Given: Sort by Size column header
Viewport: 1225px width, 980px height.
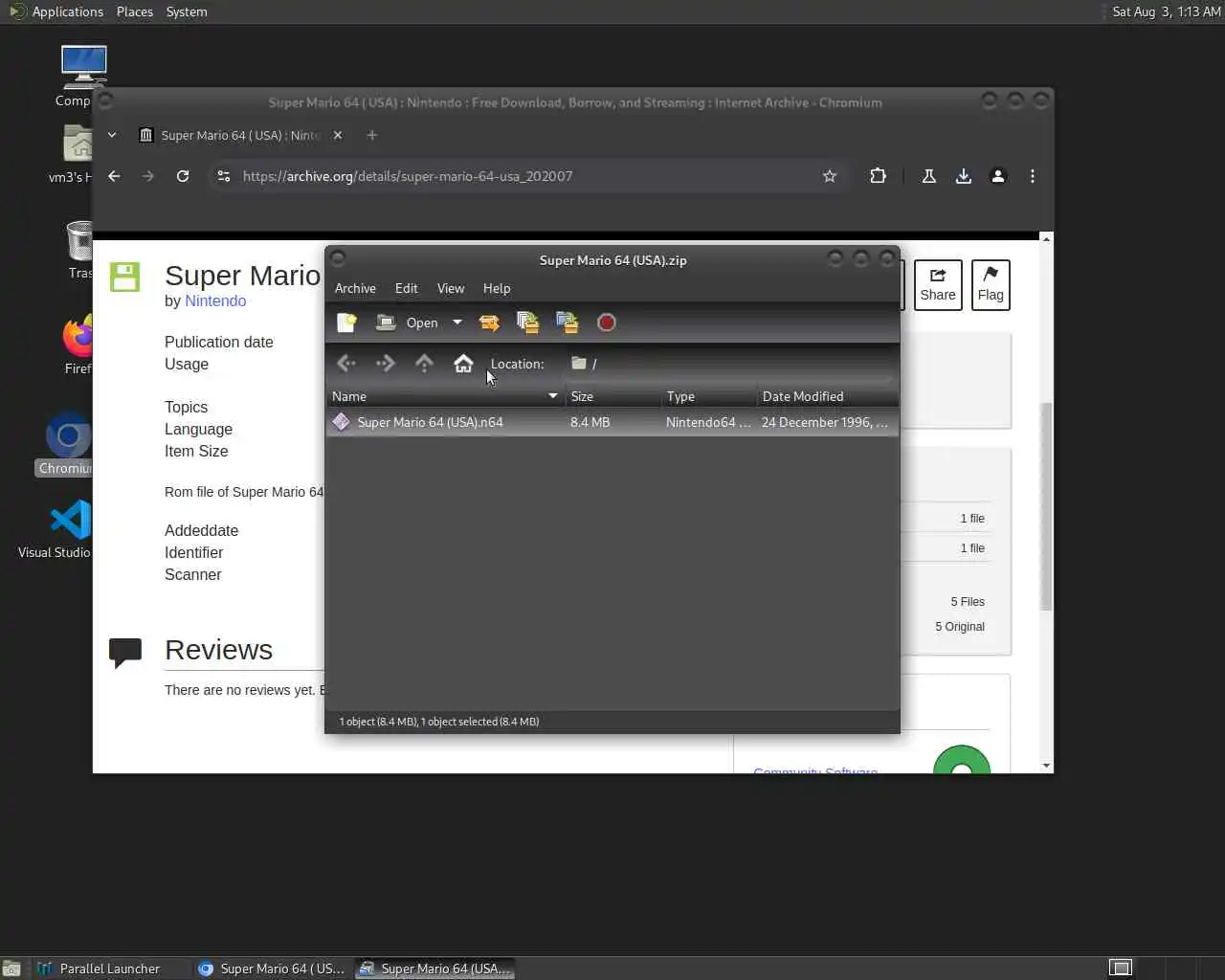Looking at the screenshot, I should [x=612, y=396].
